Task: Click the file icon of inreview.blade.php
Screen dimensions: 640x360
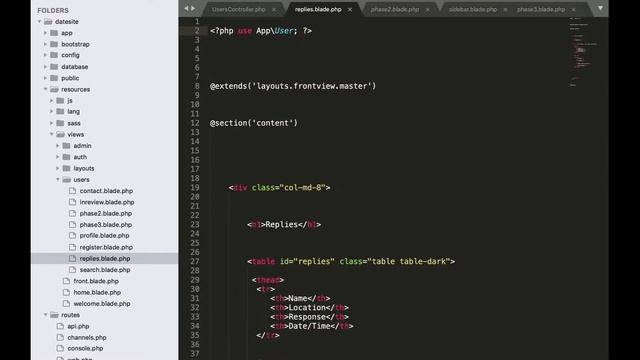Action: coord(73,202)
